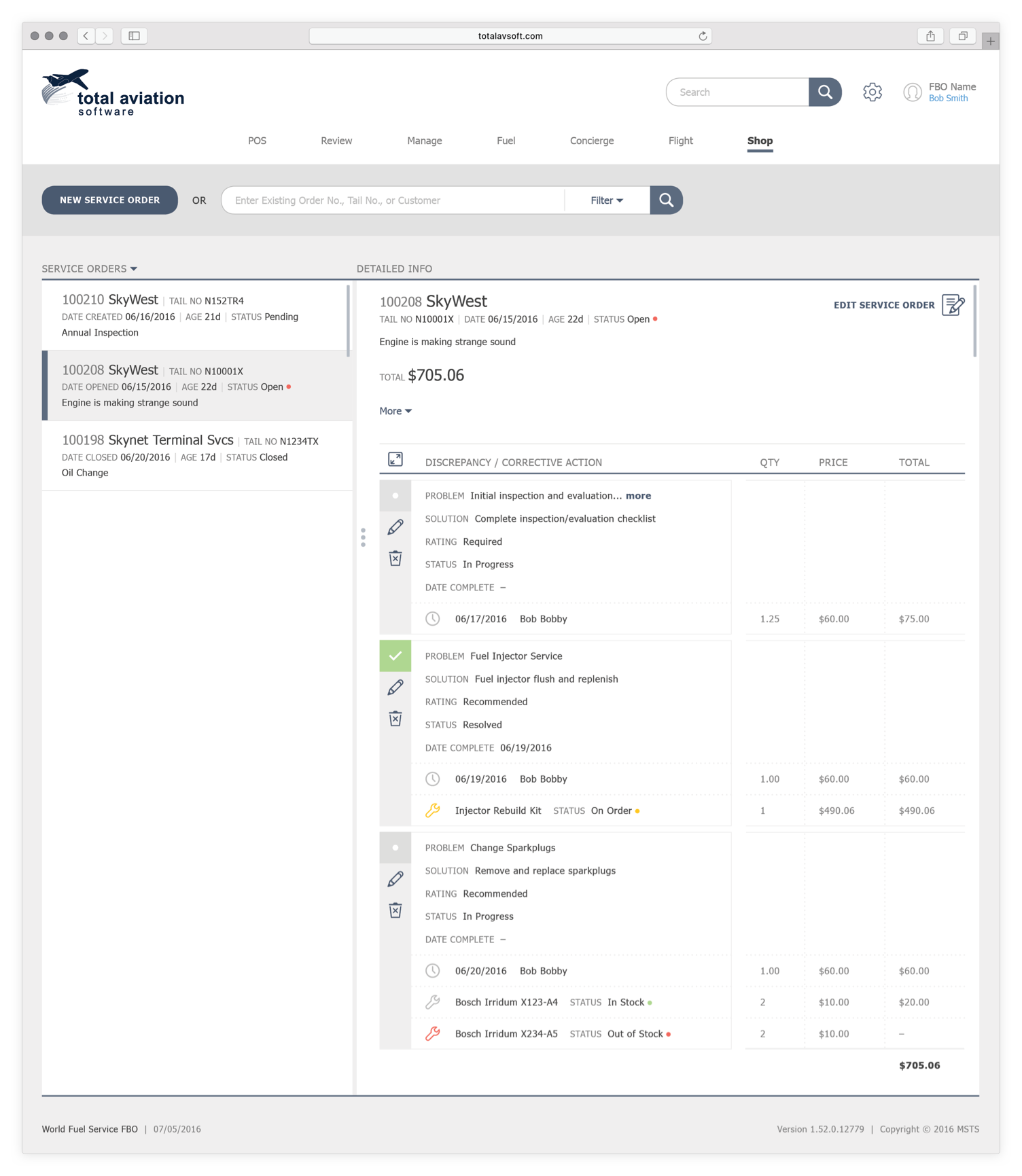The height and width of the screenshot is (1176, 1022).
Task: Click the order search magnifier button
Action: pos(666,200)
